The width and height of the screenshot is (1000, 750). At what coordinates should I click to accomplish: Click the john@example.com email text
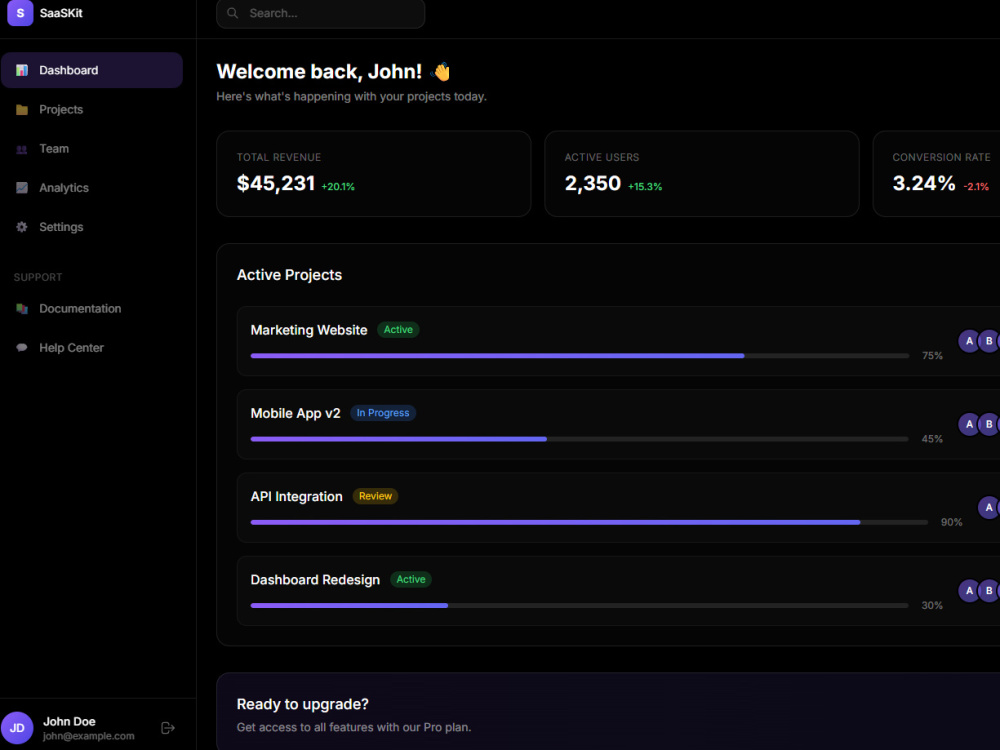tap(89, 736)
